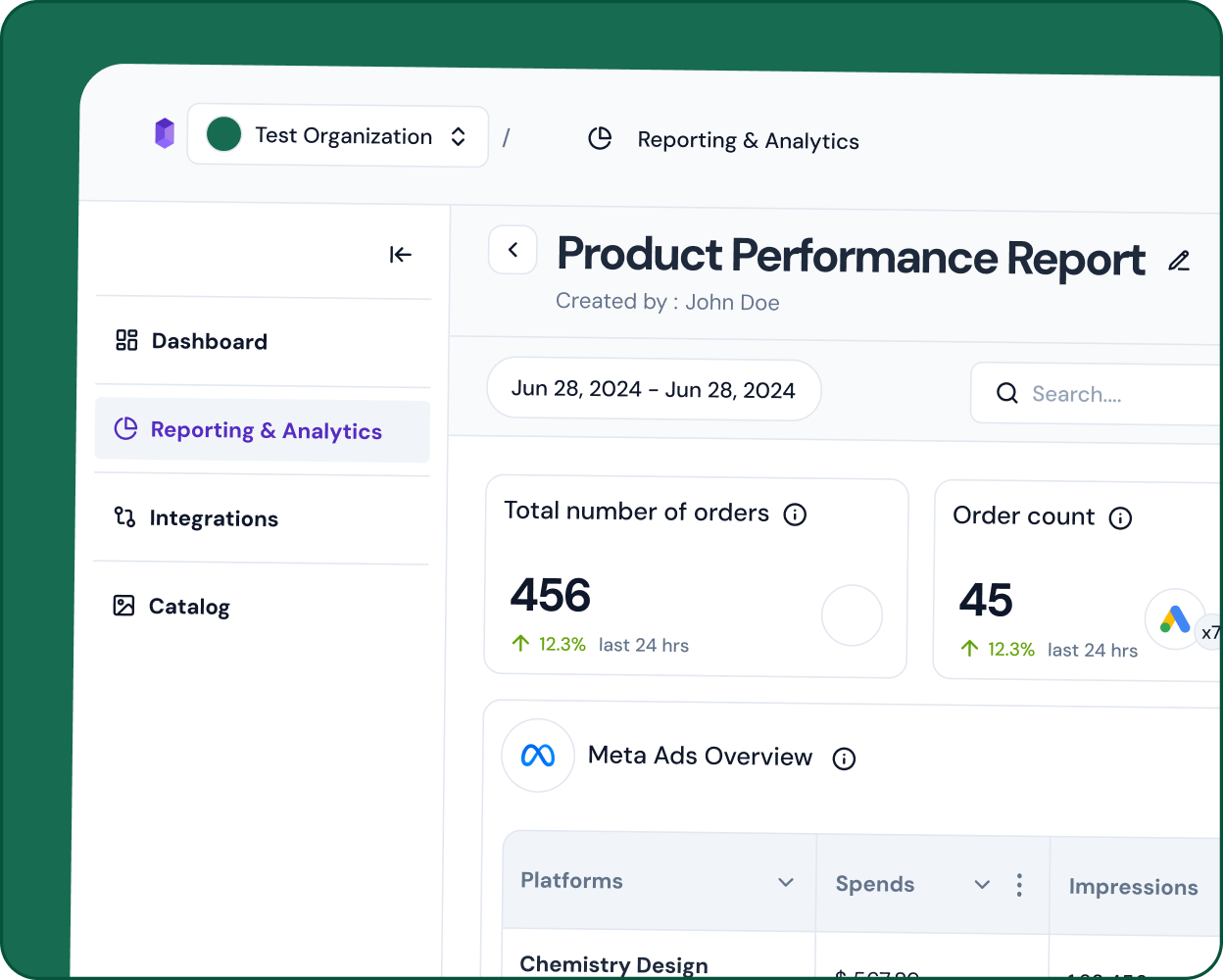
Task: Focus the Search input field
Action: (x=1097, y=394)
